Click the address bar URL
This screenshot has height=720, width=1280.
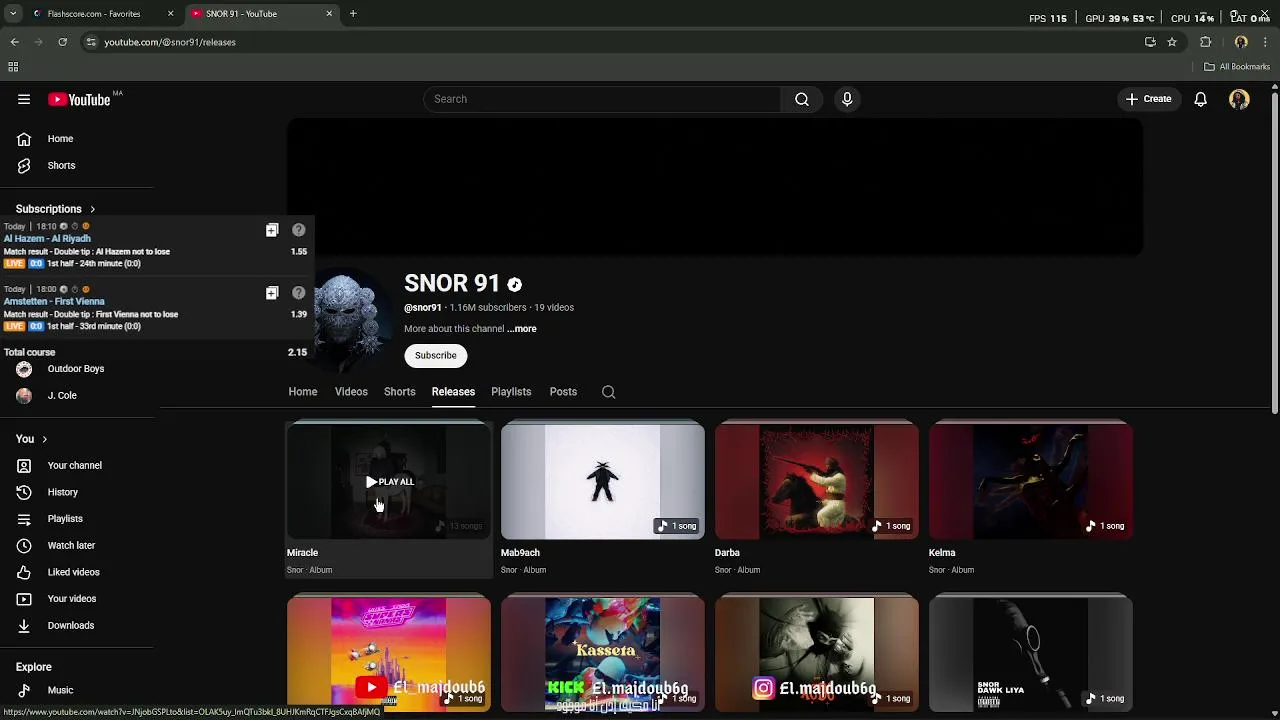tap(170, 42)
